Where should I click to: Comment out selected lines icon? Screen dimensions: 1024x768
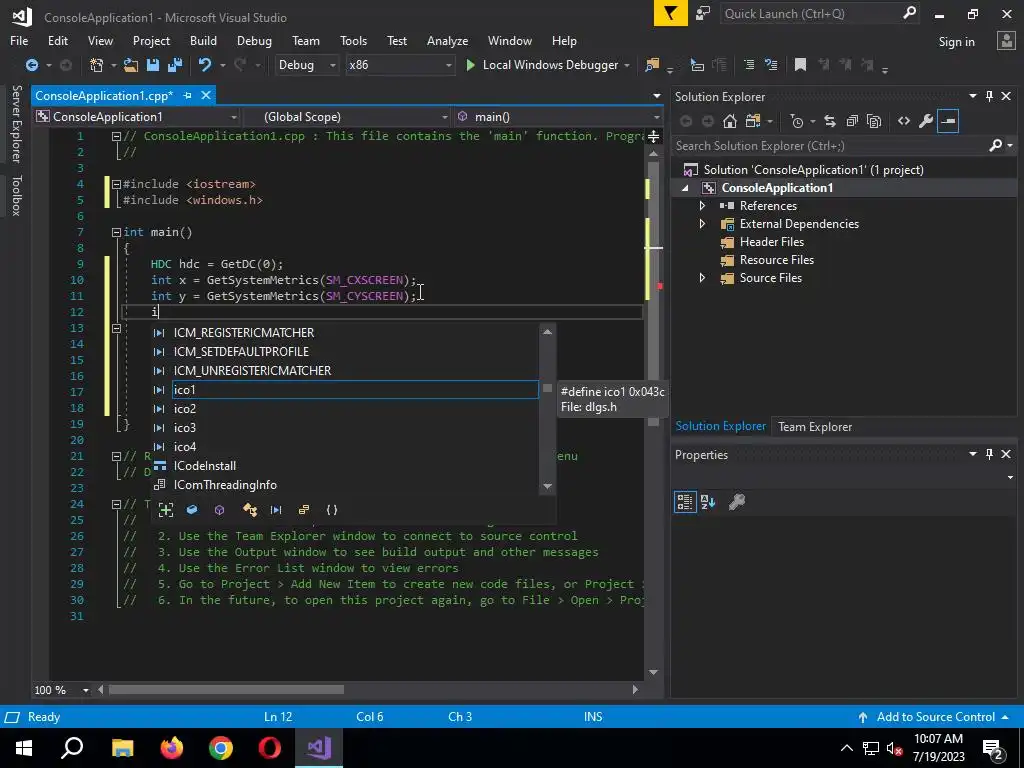(x=749, y=65)
